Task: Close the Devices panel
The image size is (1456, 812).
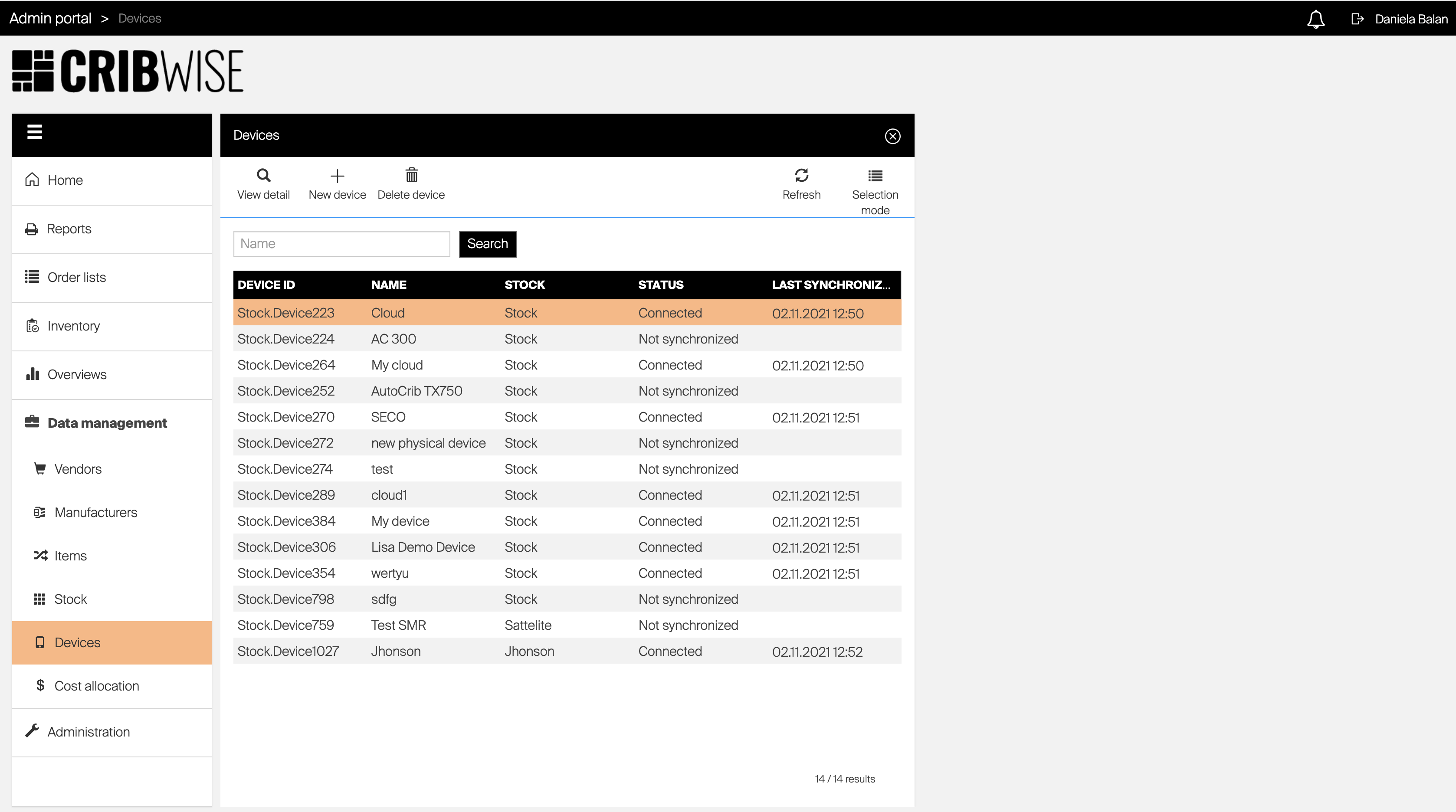Action: coord(892,136)
